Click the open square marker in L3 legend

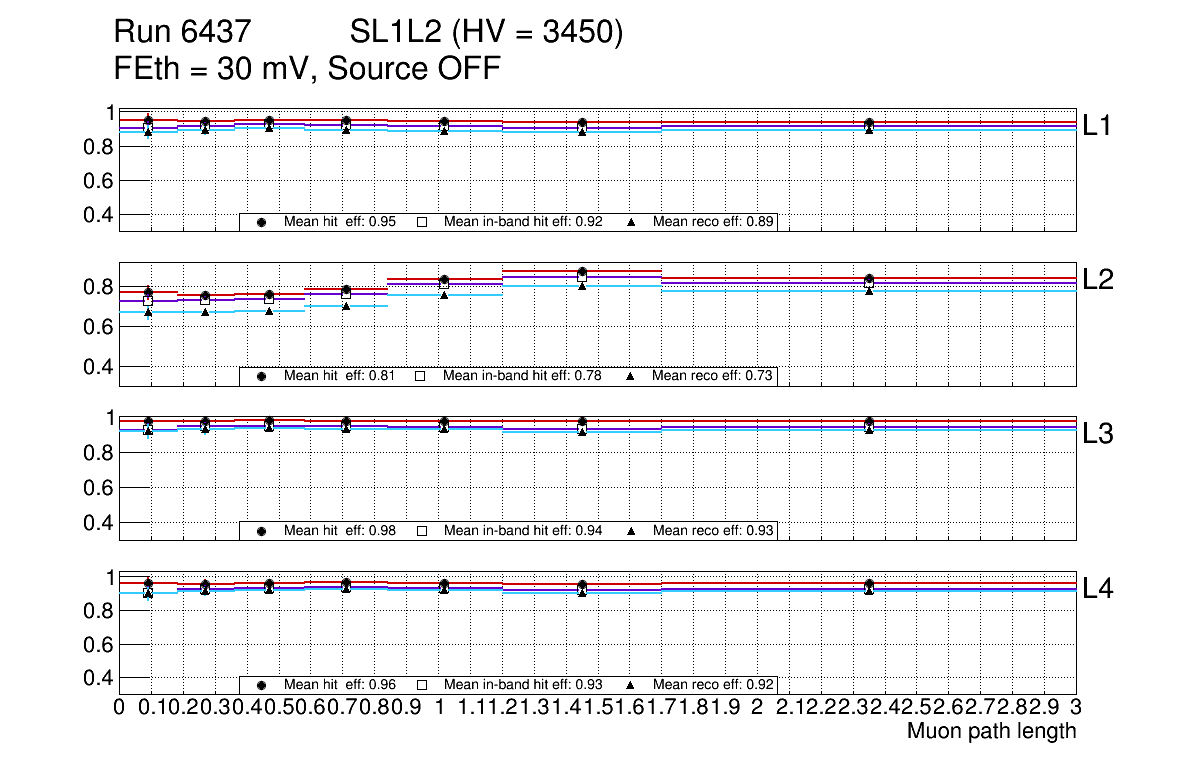(x=421, y=531)
